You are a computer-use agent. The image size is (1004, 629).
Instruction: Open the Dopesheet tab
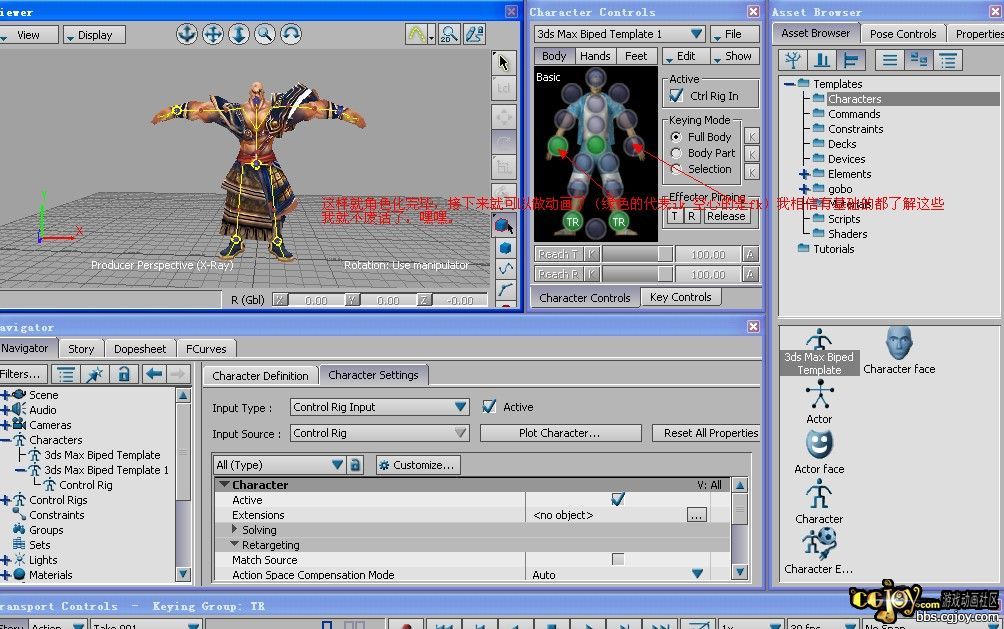coord(140,349)
